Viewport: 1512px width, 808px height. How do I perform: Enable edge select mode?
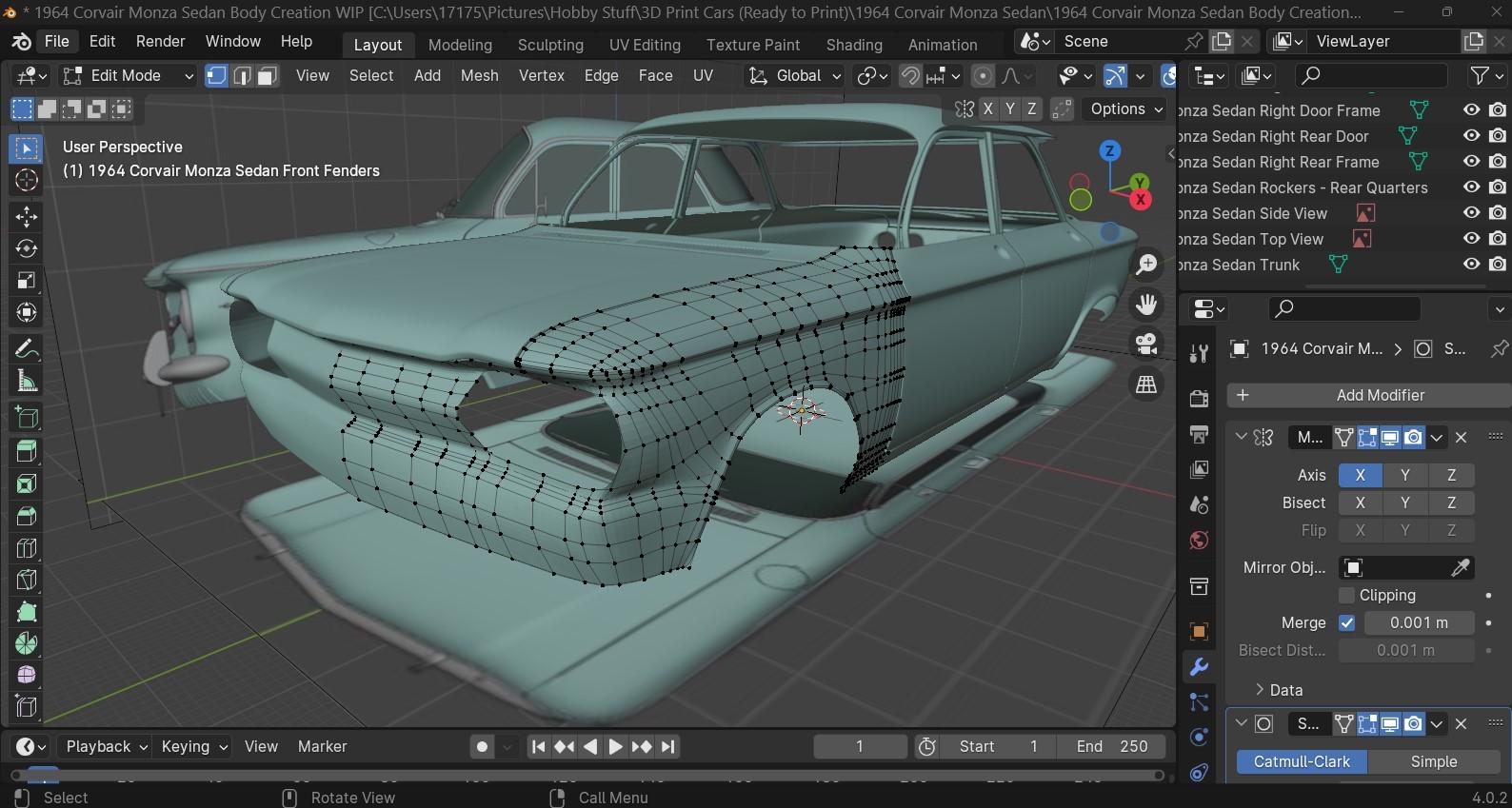[x=242, y=76]
